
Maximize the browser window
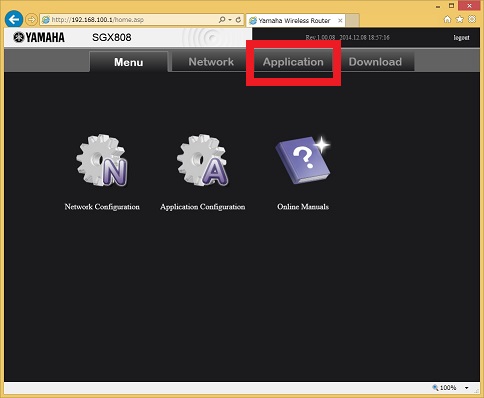pyautogui.click(x=451, y=6)
